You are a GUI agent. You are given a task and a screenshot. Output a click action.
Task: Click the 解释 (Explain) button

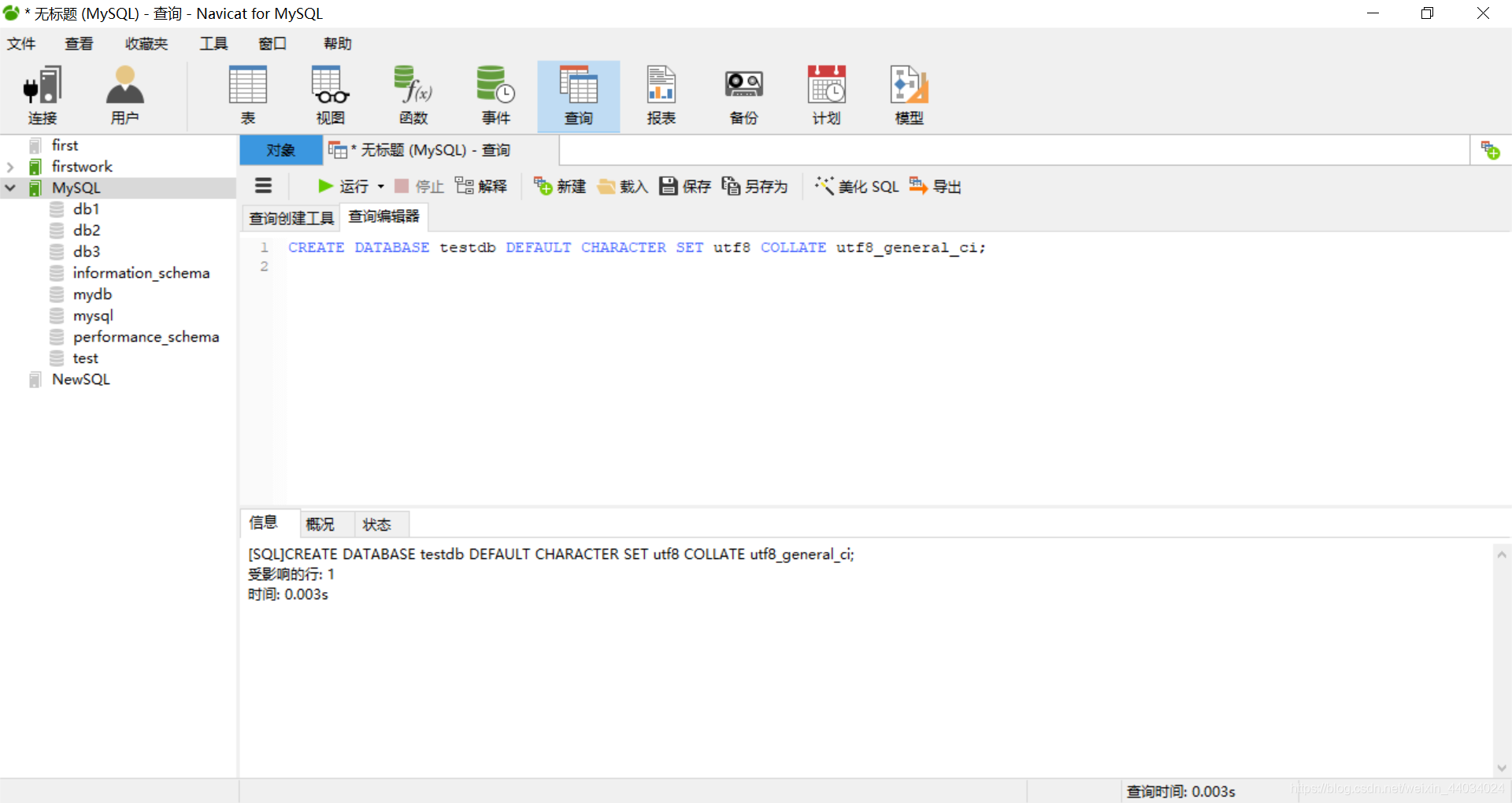[481, 187]
